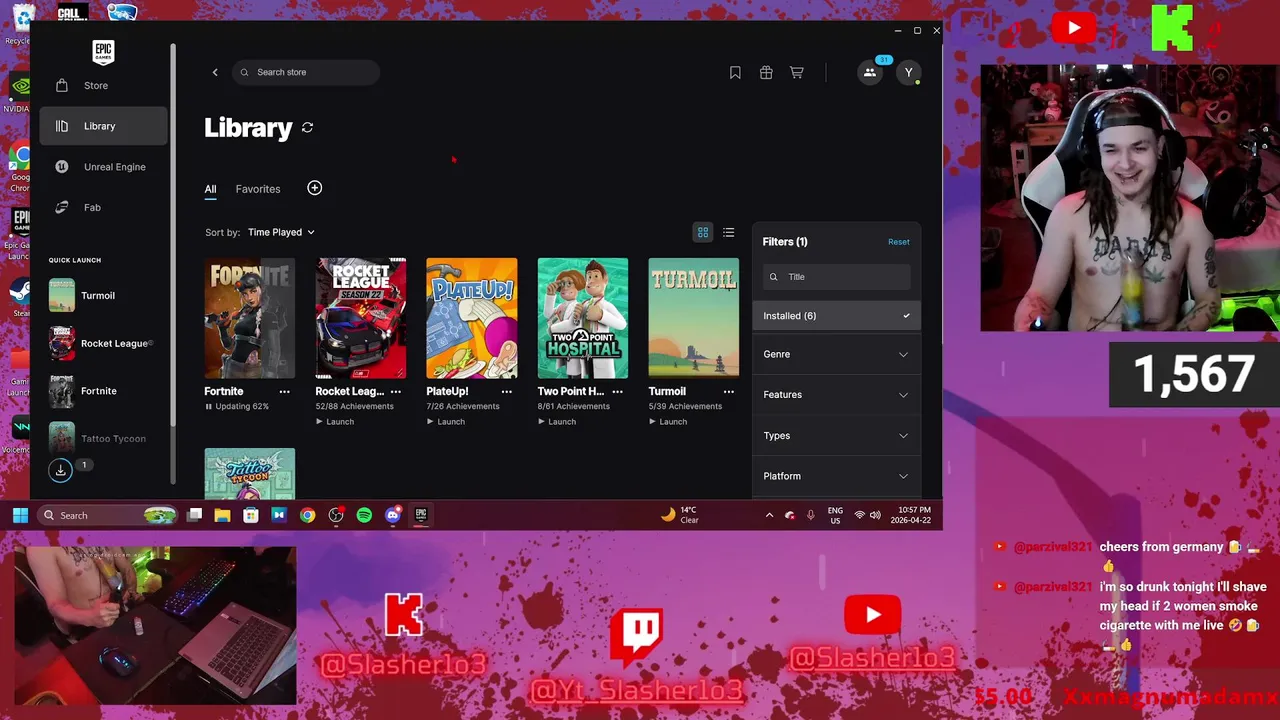
Task: Add a new collection with plus icon
Action: point(315,188)
